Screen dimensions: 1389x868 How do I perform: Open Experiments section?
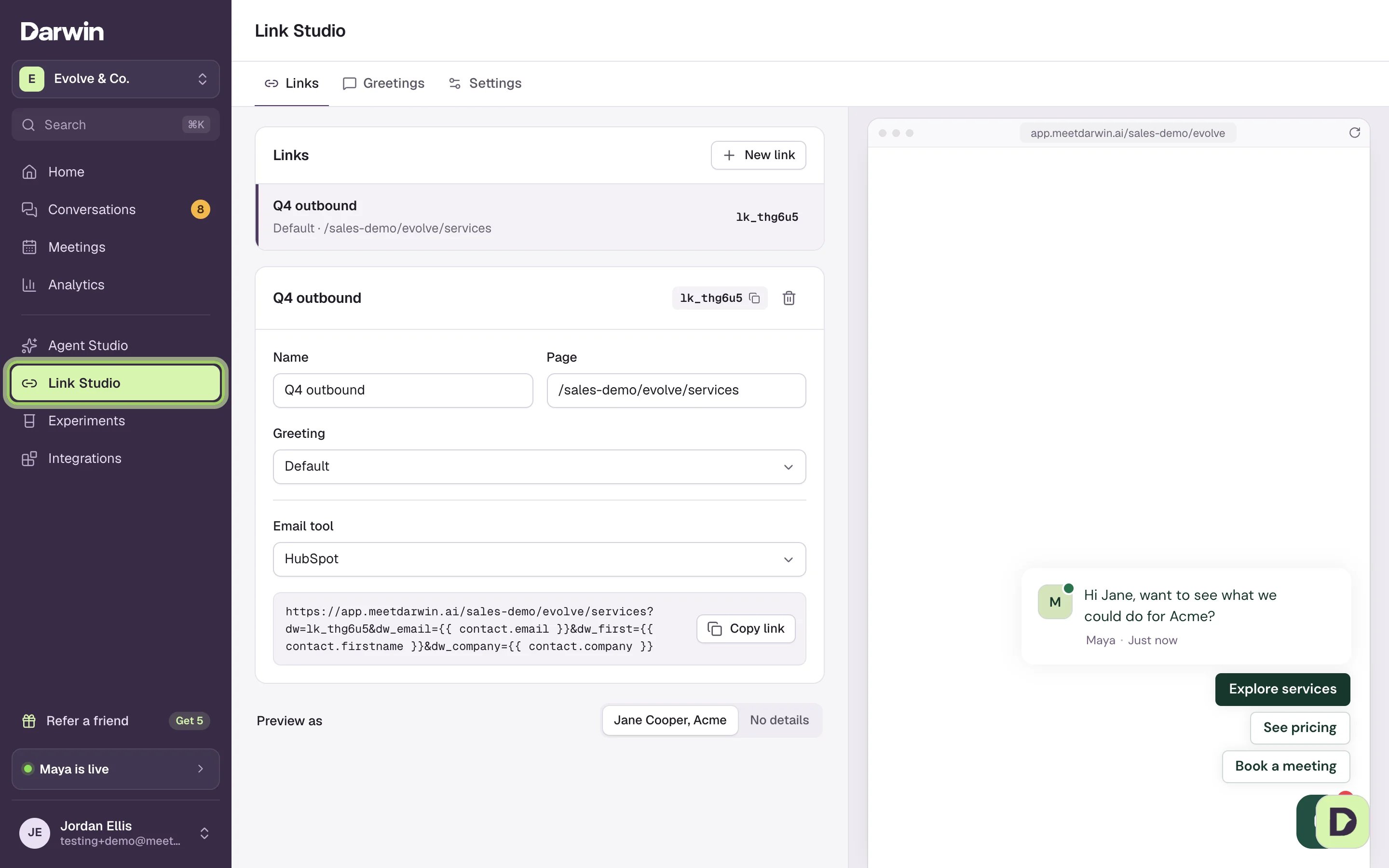click(x=115, y=421)
